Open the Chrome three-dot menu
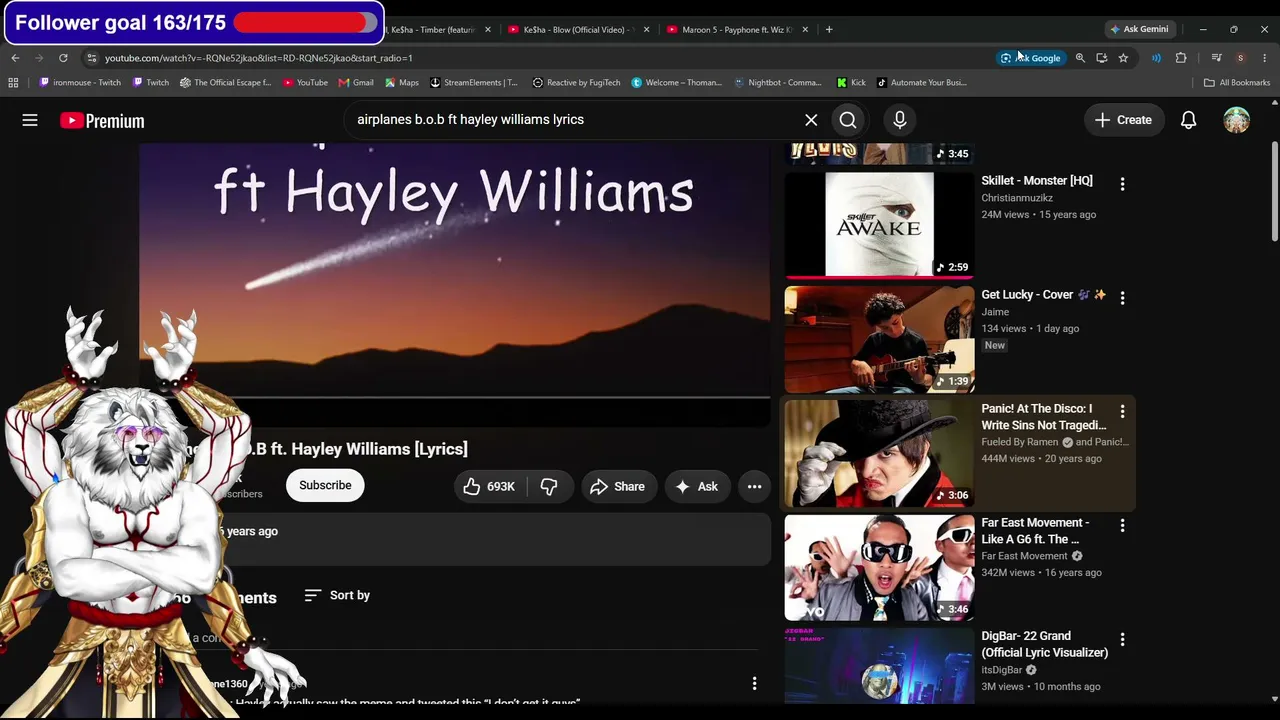The image size is (1280, 720). tap(1264, 58)
